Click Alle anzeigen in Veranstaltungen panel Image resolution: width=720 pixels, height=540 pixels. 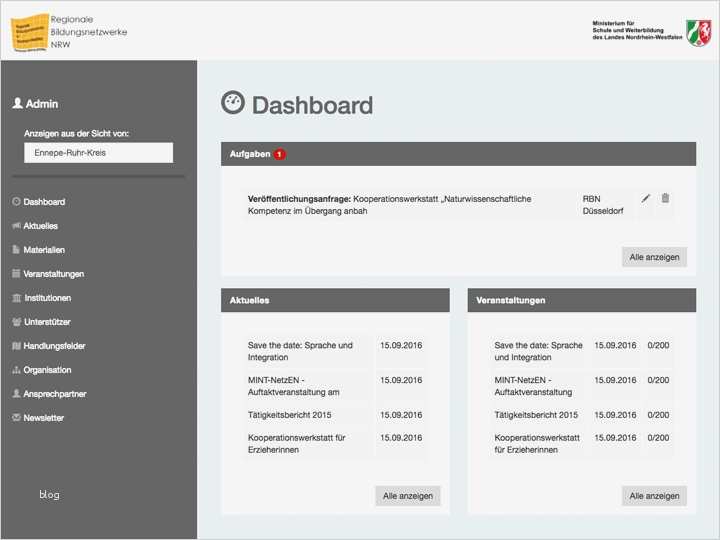[x=654, y=496]
